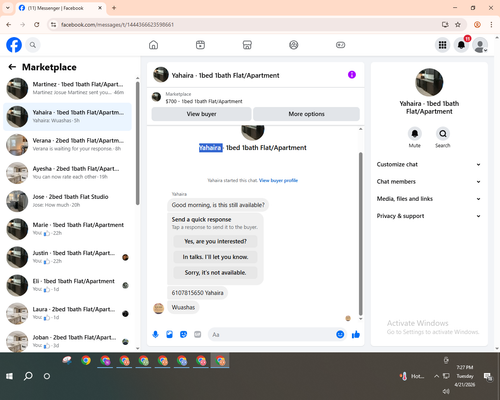This screenshot has height=400, width=500.
Task: Click the Wuashas message bubble
Action: [x=183, y=307]
